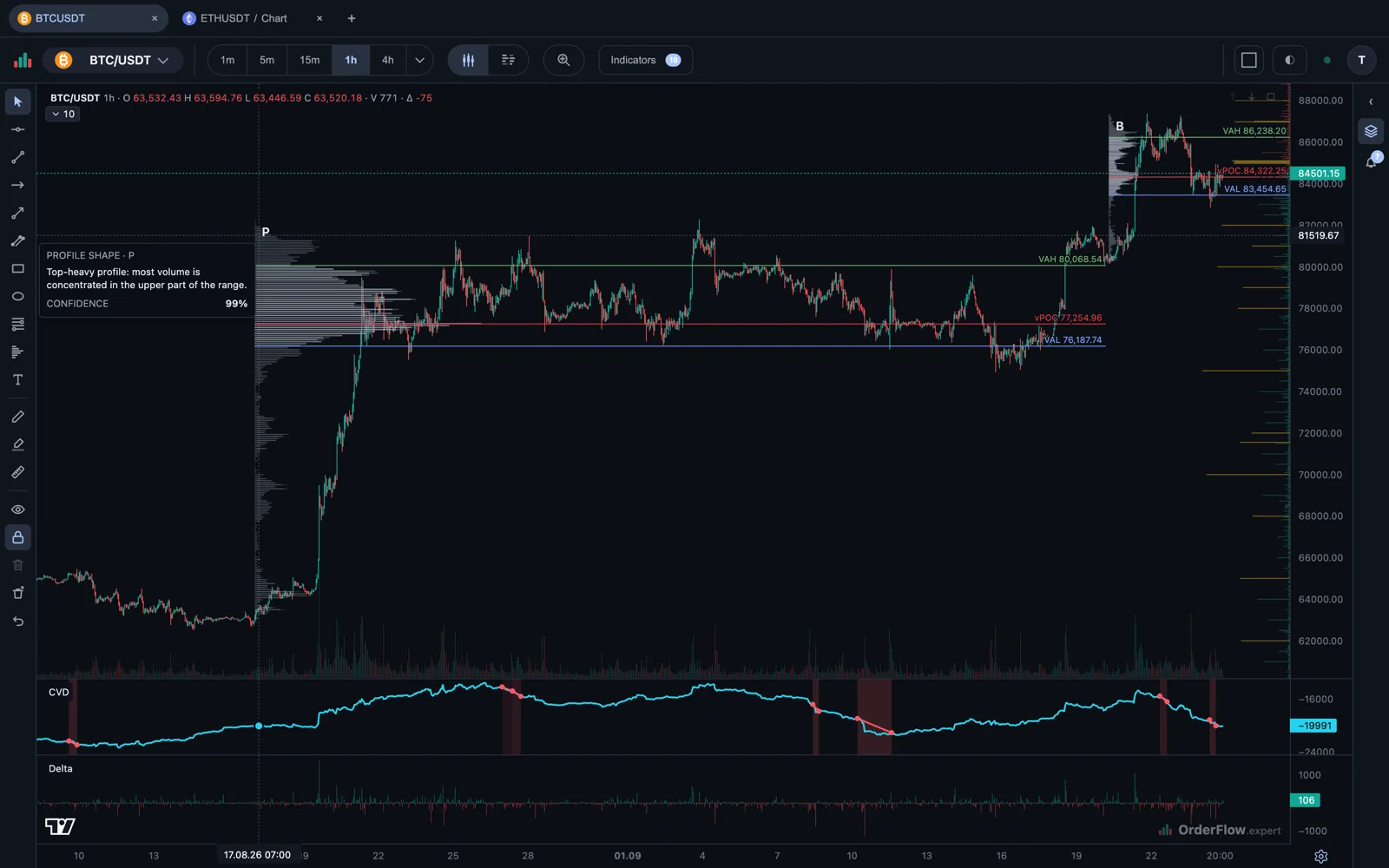Collapse the right sidebar chevron
The height and width of the screenshot is (868, 1389).
1371,102
